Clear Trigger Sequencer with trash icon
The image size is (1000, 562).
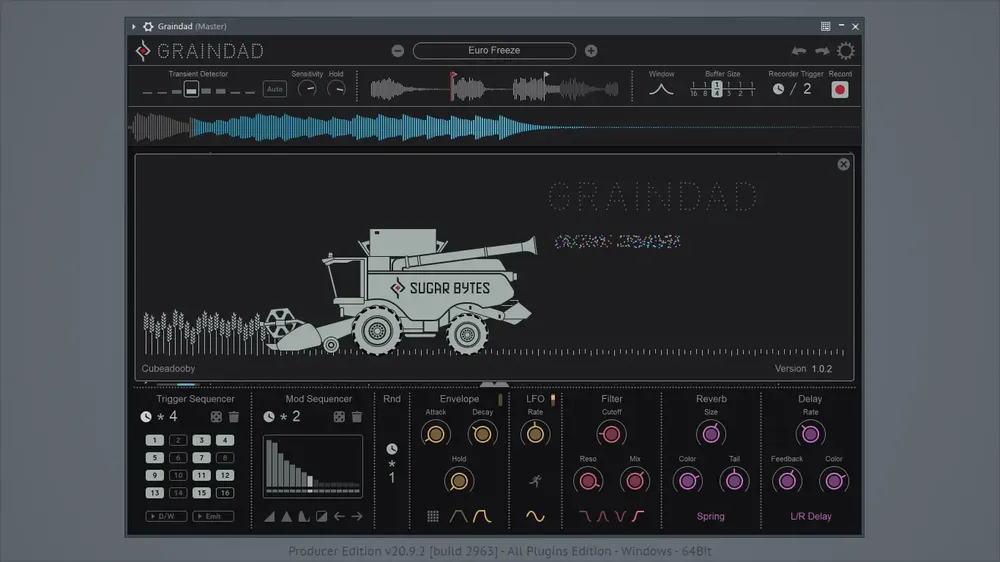(x=234, y=417)
